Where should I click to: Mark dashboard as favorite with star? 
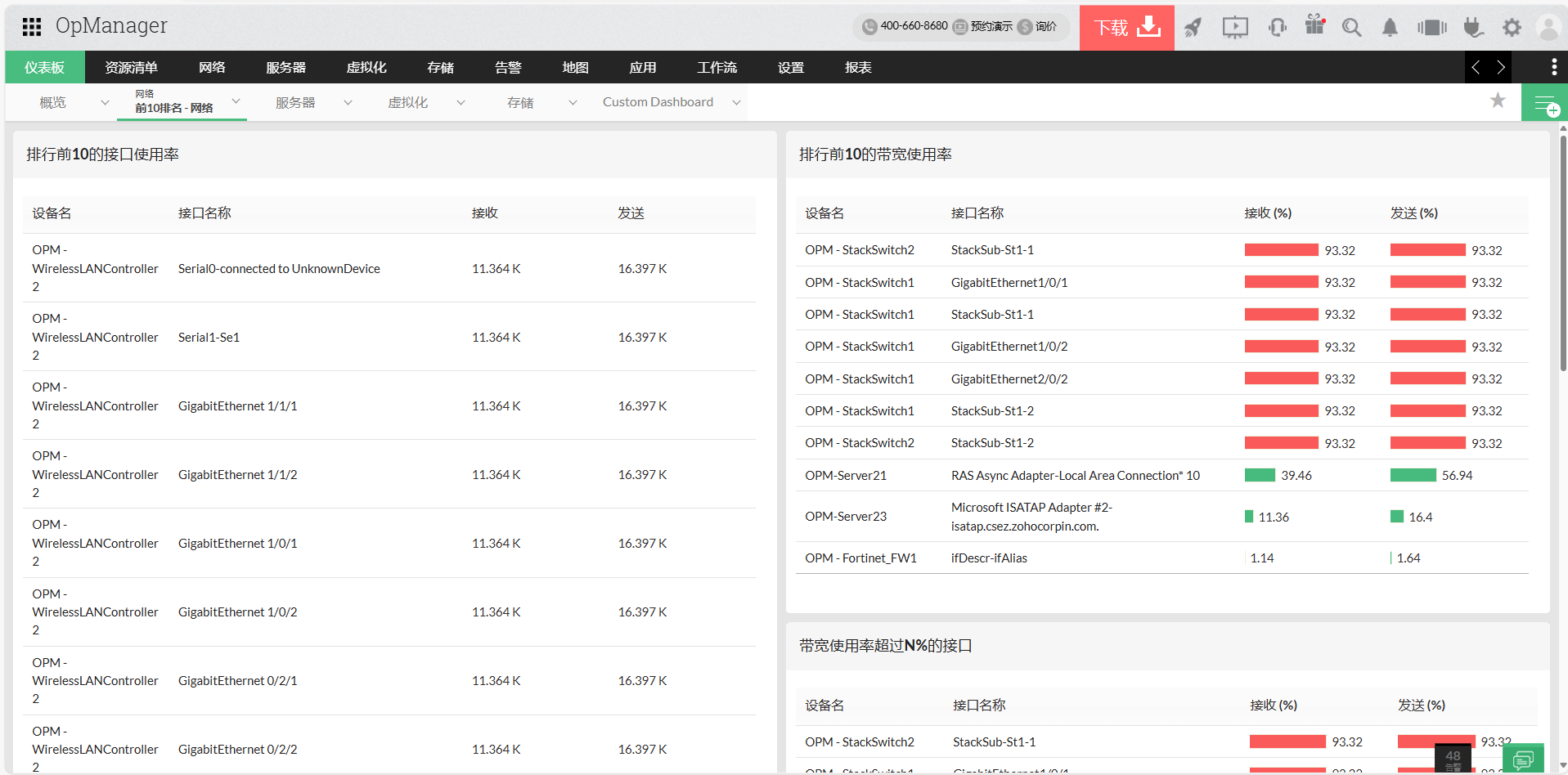point(1498,101)
